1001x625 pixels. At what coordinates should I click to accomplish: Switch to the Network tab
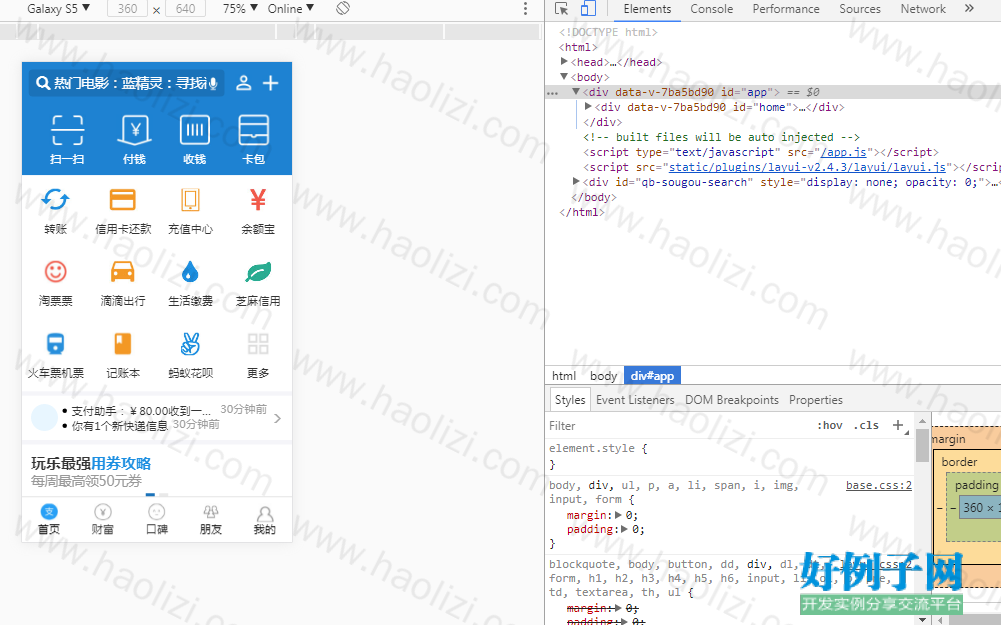pos(923,9)
